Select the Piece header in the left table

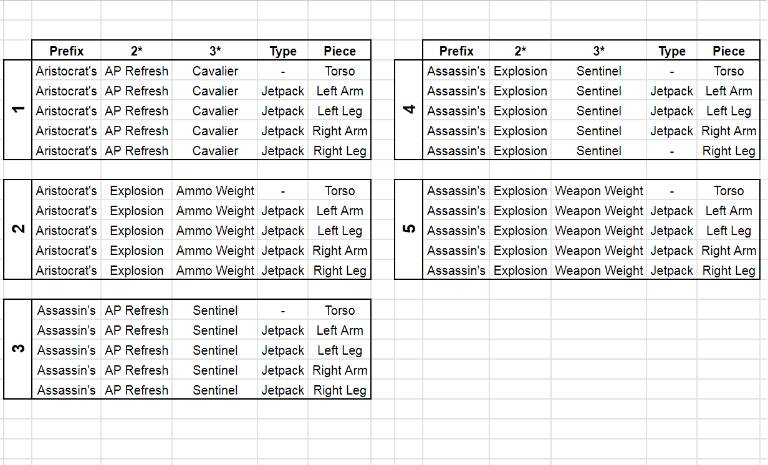pos(339,51)
